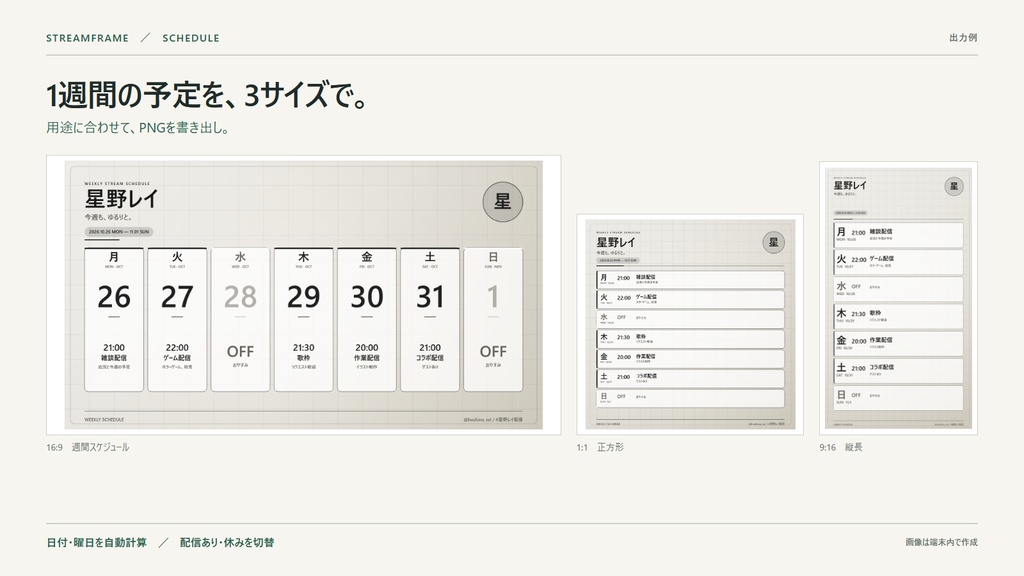The width and height of the screenshot is (1024, 576).
Task: Click the 星 avatar circle in the square preview
Action: tap(773, 242)
